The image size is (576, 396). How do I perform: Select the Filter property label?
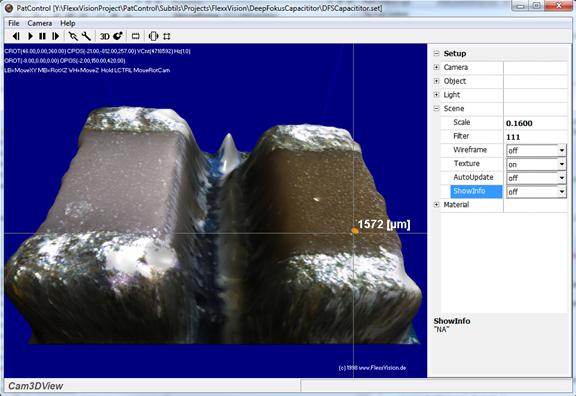(461, 136)
